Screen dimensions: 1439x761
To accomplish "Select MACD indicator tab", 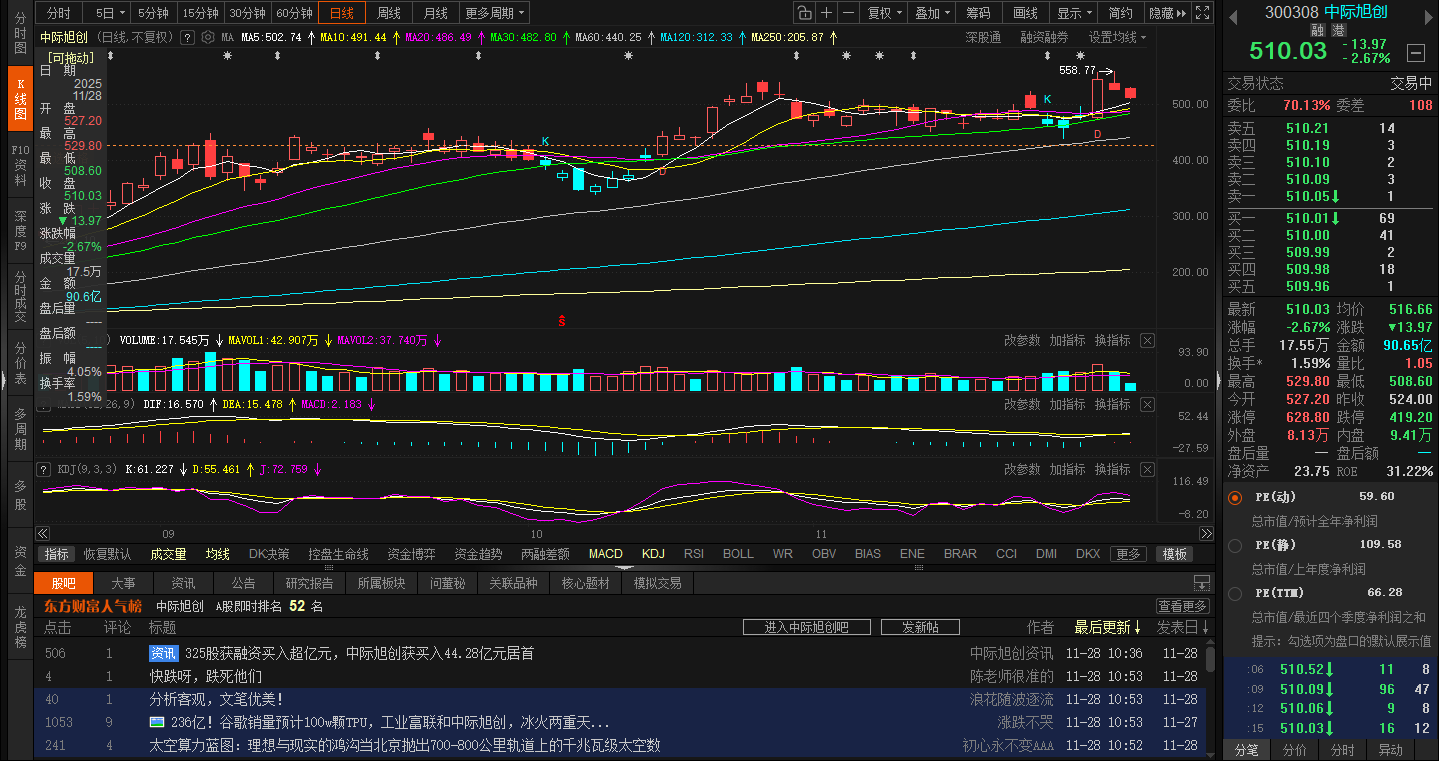I will [x=605, y=554].
